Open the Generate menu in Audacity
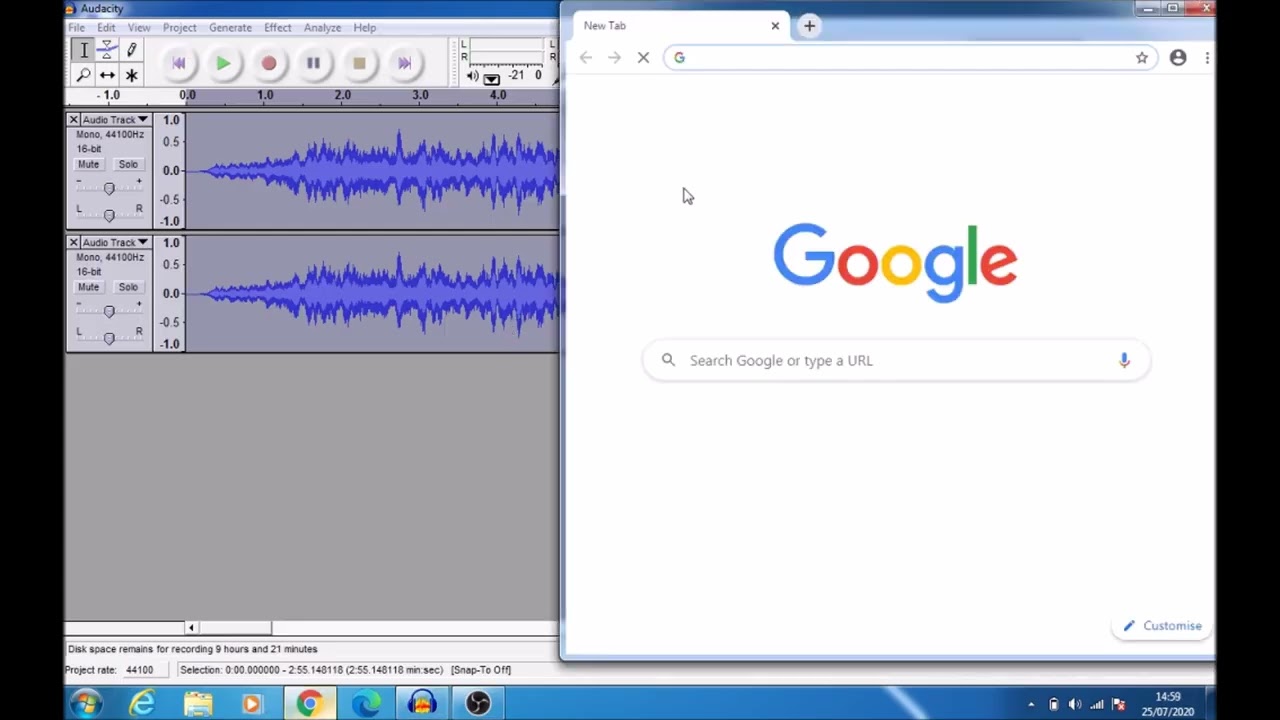Screen dimensions: 1280x720 point(230,28)
